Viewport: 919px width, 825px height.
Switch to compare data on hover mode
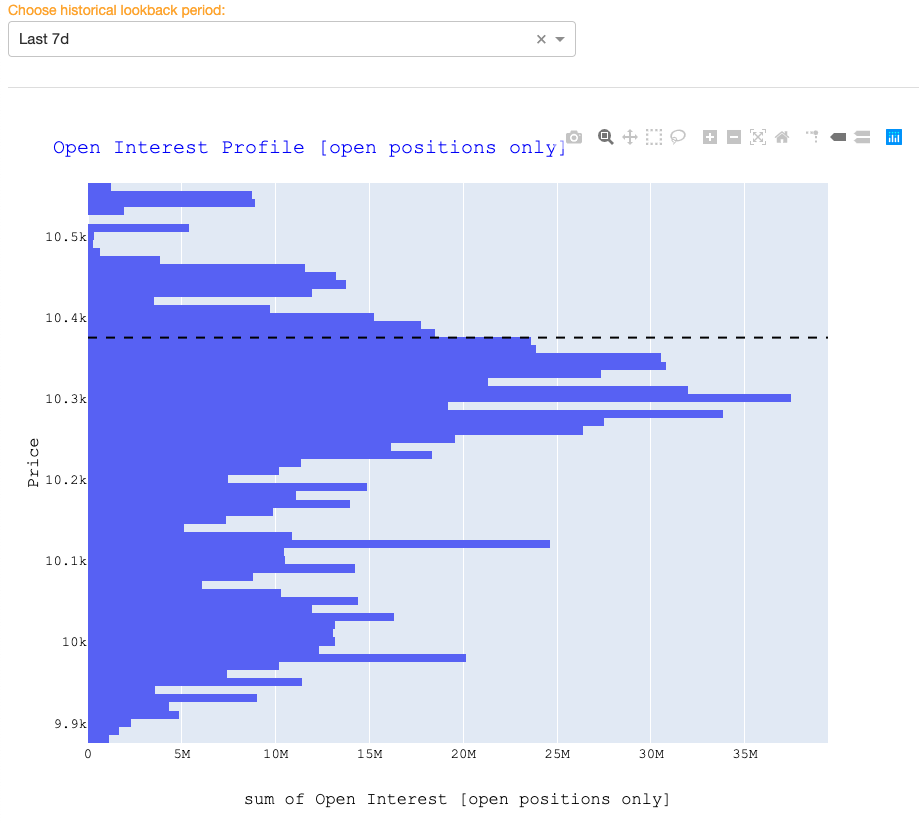point(862,137)
